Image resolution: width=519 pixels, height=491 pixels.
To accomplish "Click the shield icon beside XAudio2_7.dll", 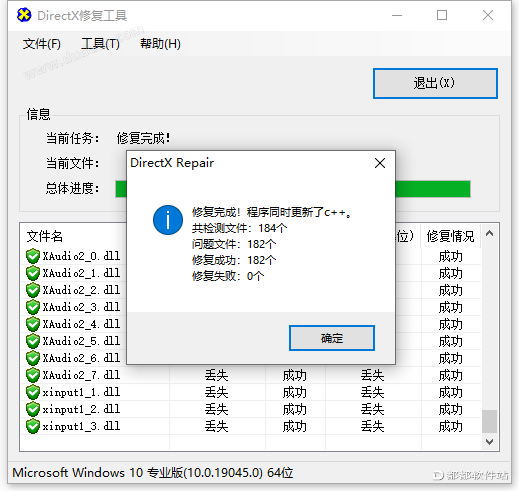I will point(33,375).
